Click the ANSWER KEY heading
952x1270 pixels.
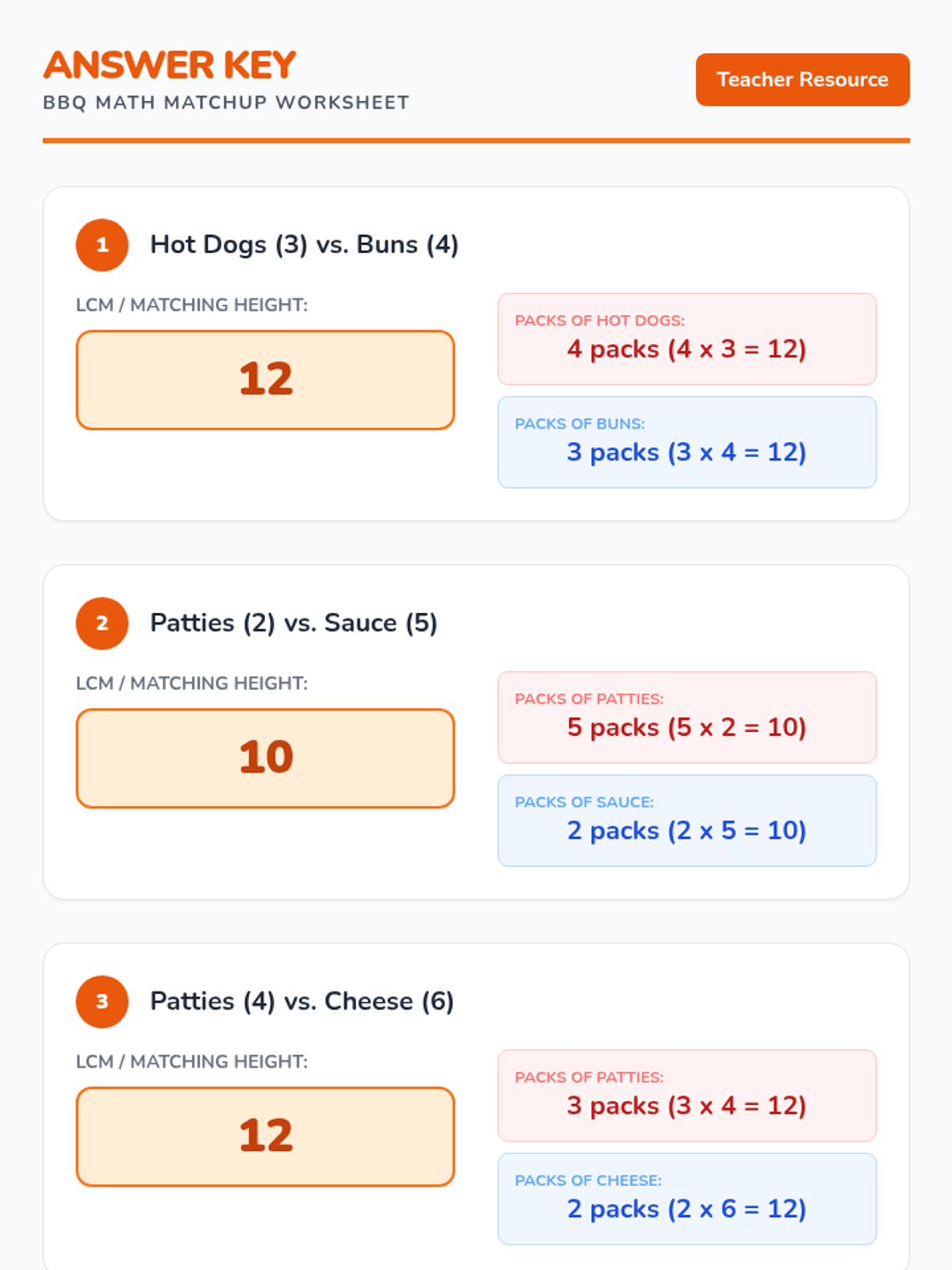coord(170,65)
